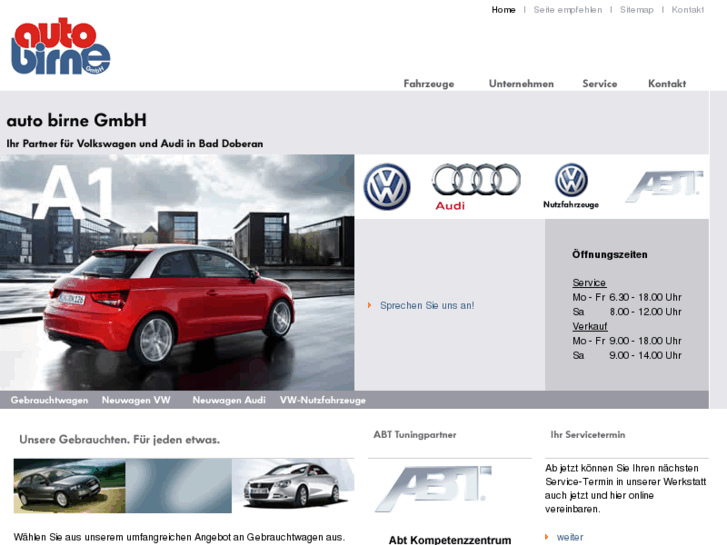Open the VW Nutzfahrzeuge logo
The height and width of the screenshot is (545, 727).
coord(571,186)
